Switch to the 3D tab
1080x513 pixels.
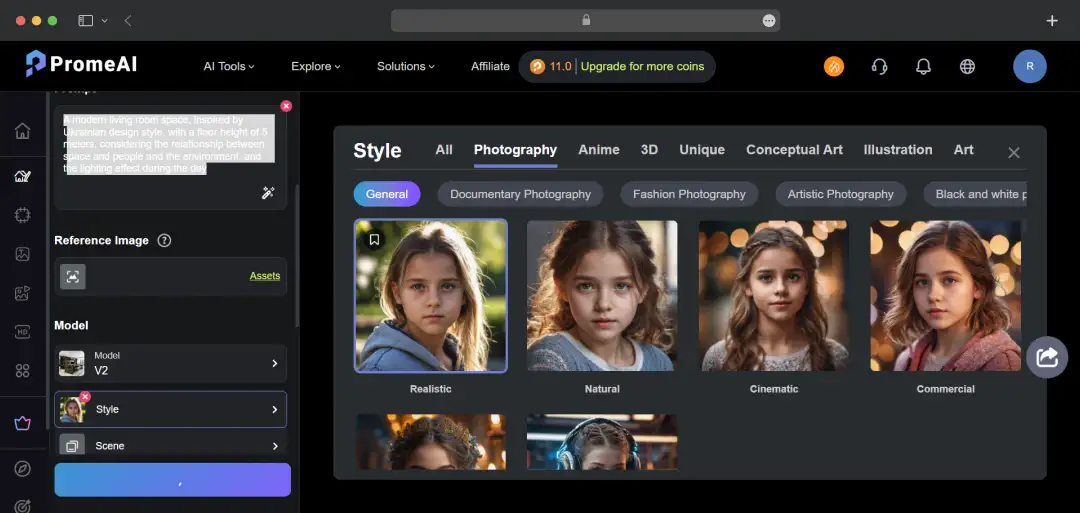click(650, 149)
